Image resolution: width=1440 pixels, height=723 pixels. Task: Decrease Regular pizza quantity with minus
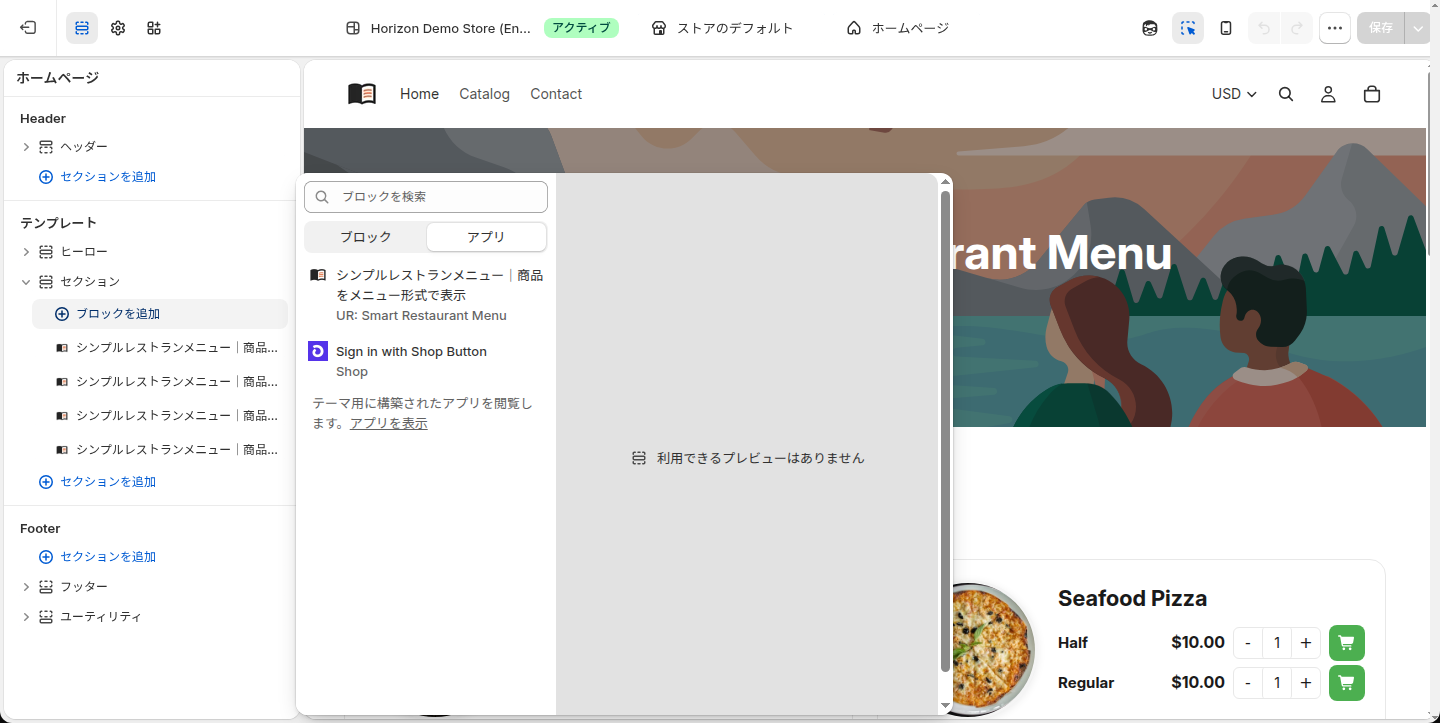1248,683
